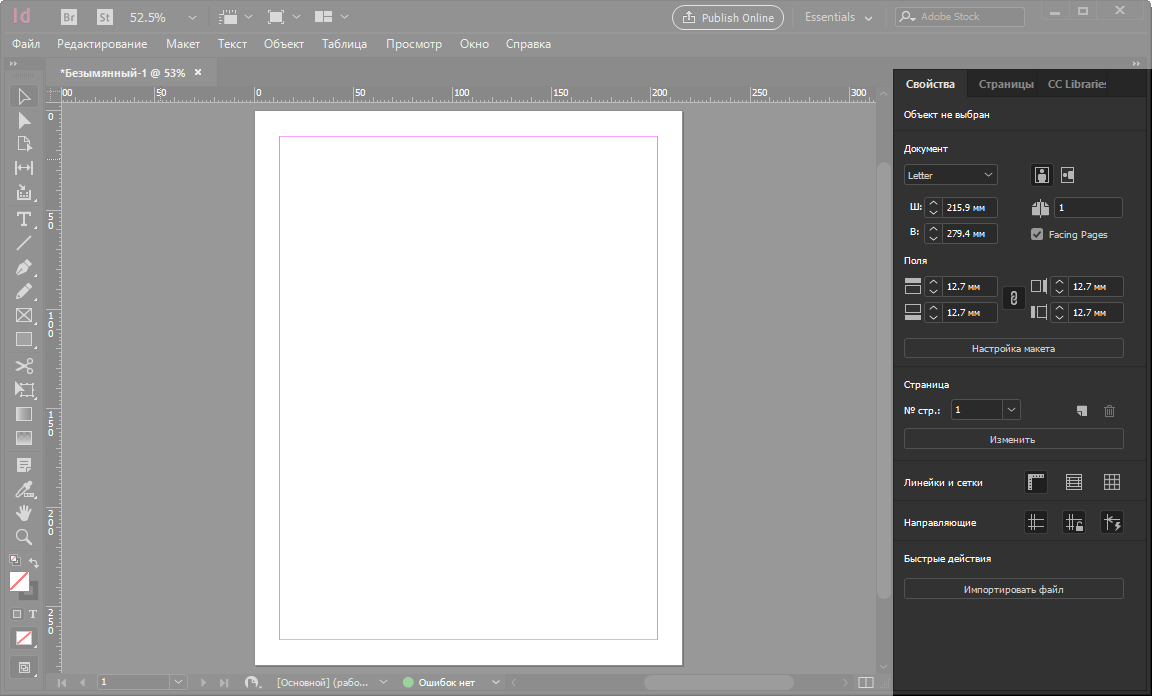Set landscape page orientation
This screenshot has width=1152, height=696.
tap(1068, 175)
